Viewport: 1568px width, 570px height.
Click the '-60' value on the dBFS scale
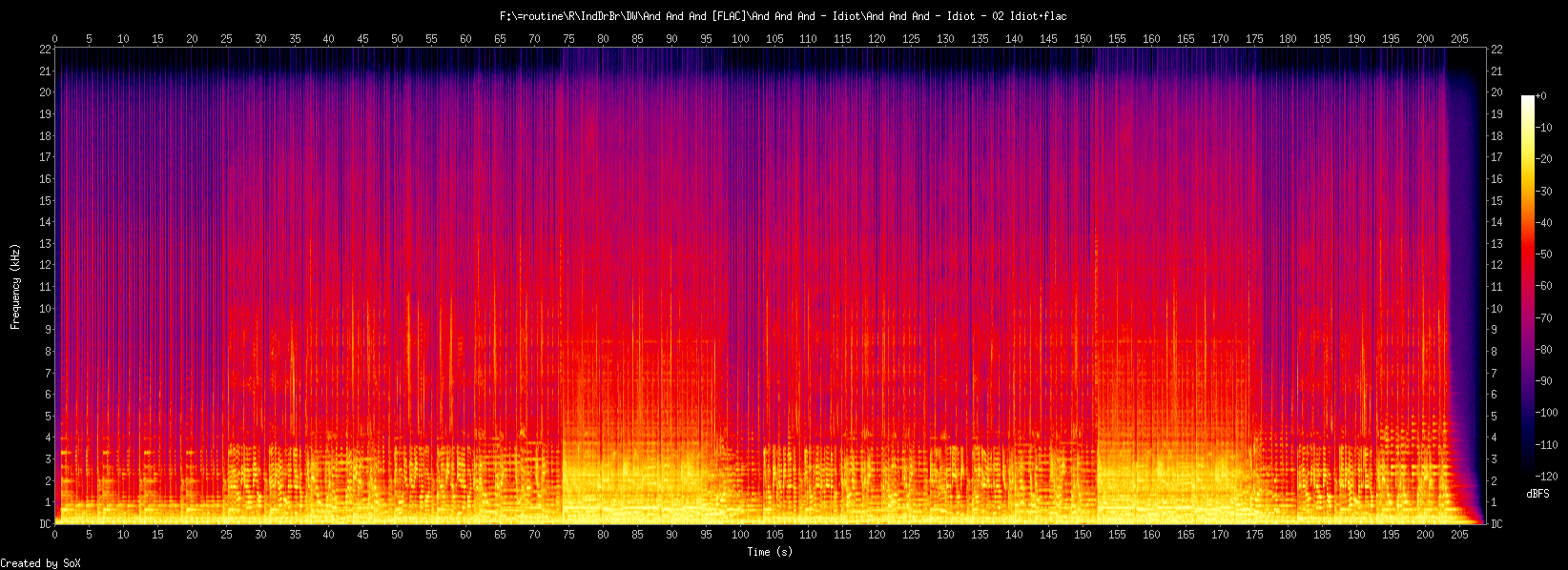click(x=1544, y=286)
